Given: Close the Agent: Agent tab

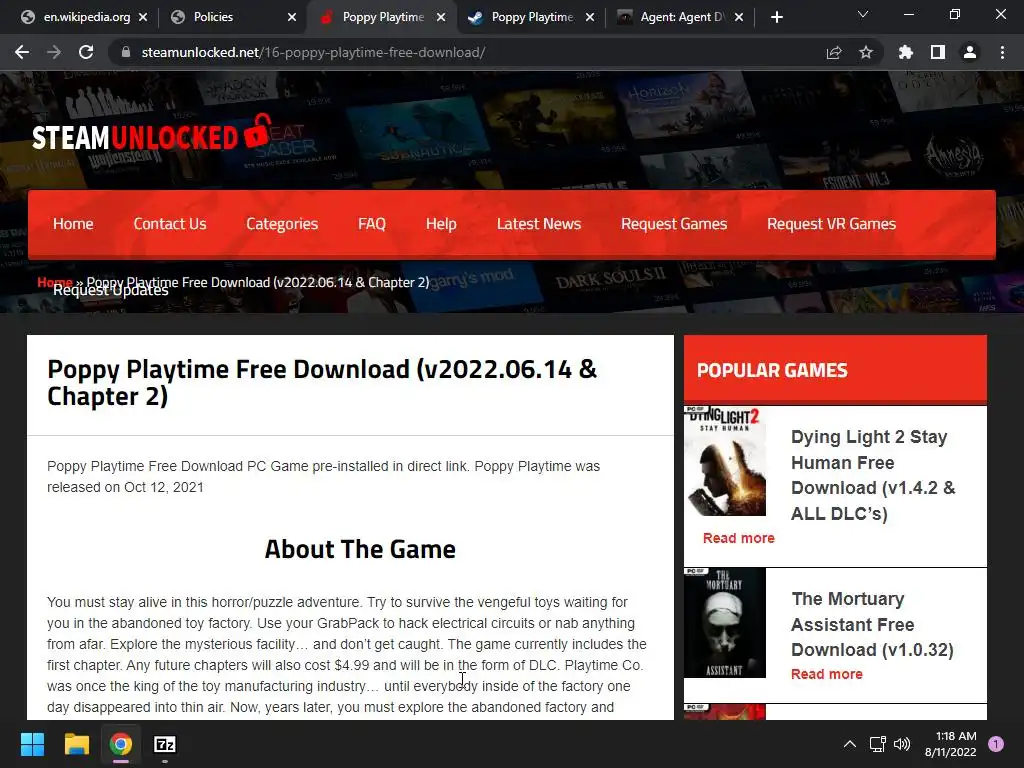Looking at the screenshot, I should point(739,17).
